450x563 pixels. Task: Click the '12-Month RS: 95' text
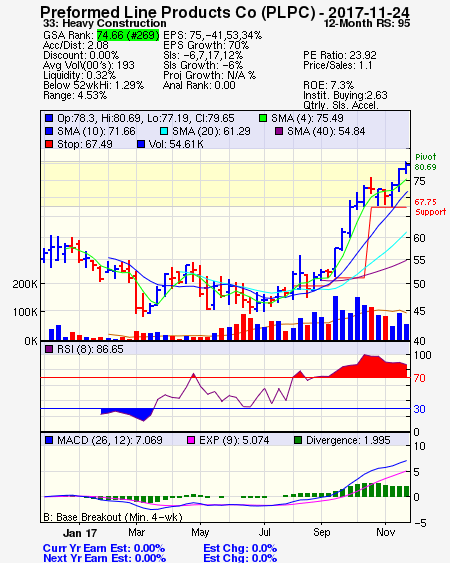point(367,23)
